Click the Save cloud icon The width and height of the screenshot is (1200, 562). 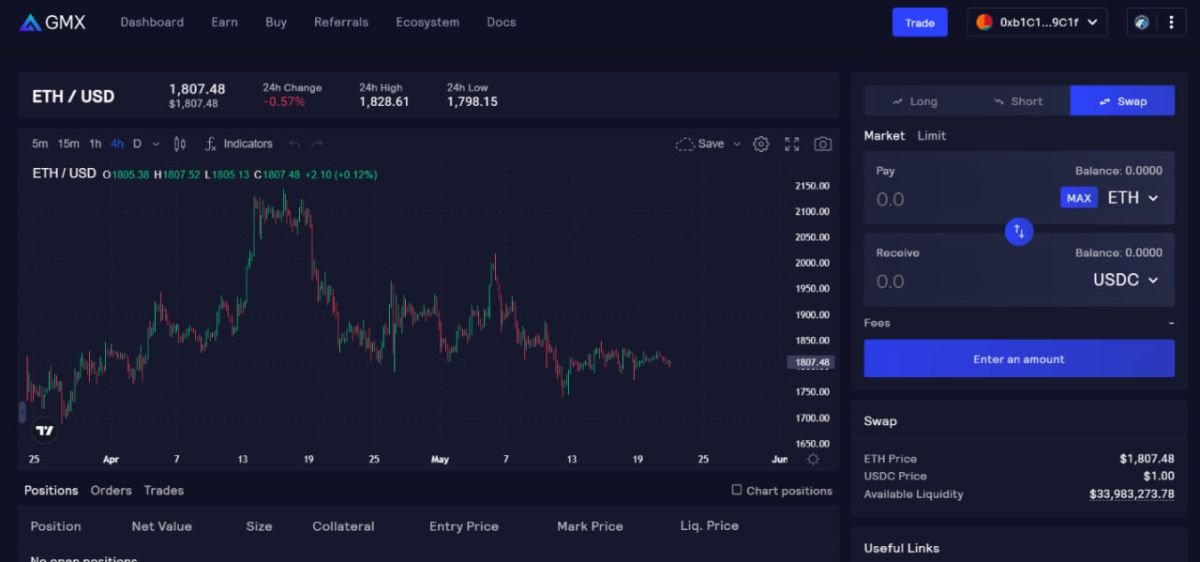(685, 144)
